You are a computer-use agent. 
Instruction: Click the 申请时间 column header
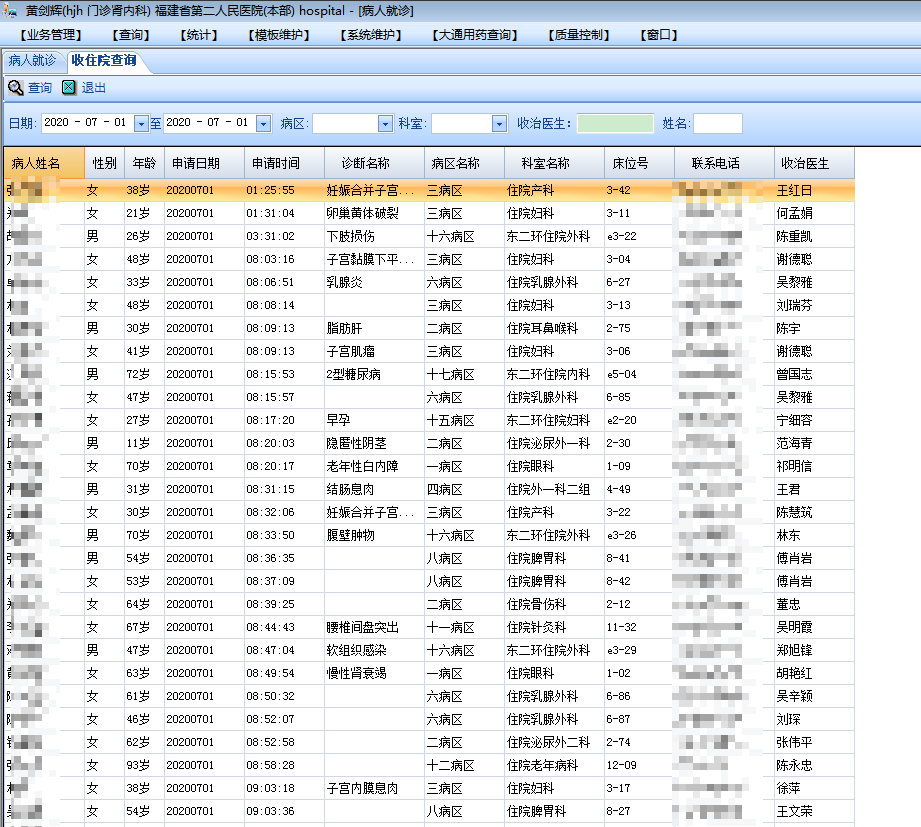click(x=284, y=163)
